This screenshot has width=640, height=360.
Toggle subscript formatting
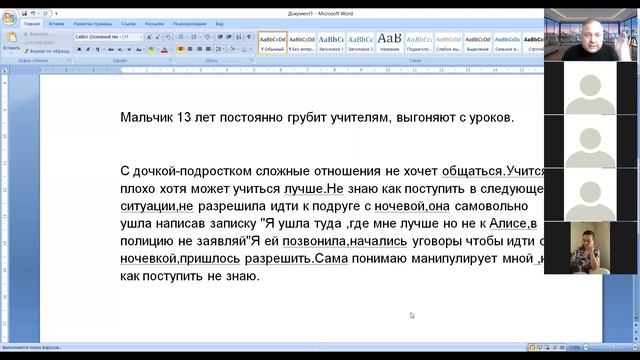(120, 49)
